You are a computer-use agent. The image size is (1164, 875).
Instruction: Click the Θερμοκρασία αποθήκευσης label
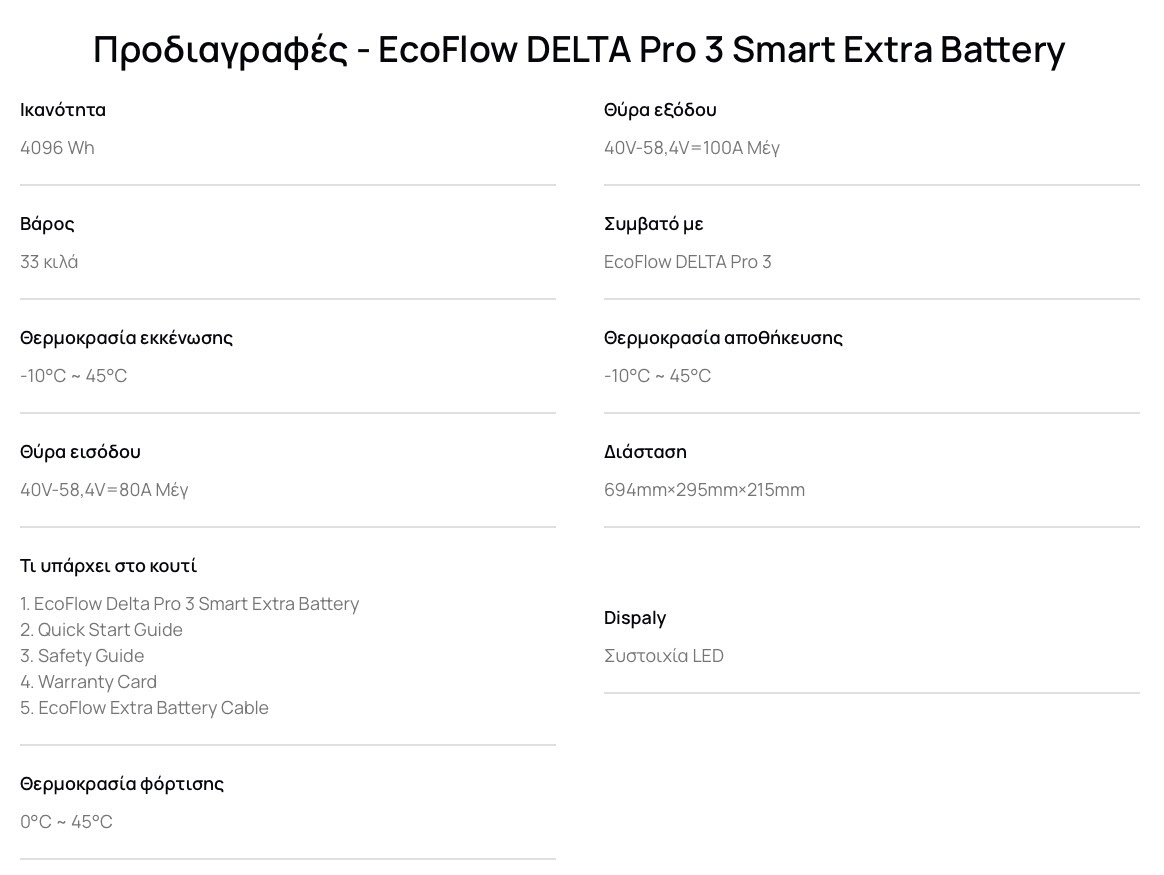point(723,338)
